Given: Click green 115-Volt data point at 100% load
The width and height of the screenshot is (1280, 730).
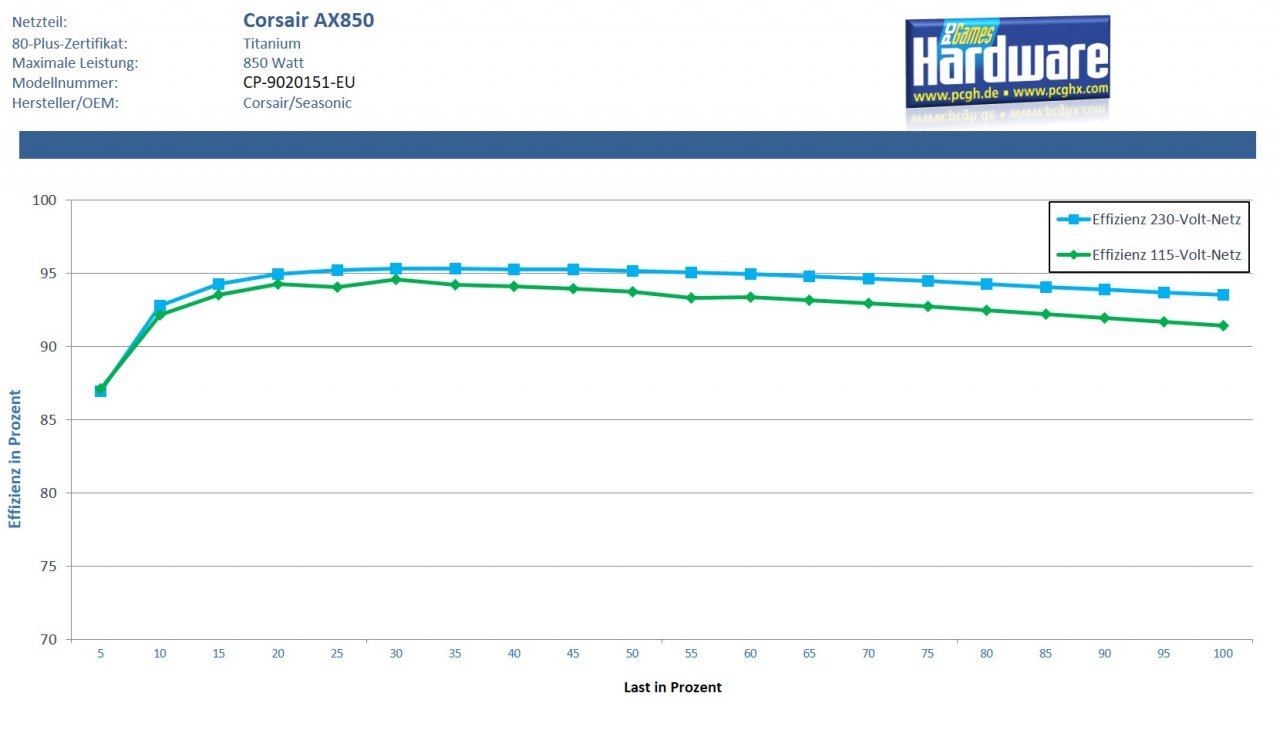Looking at the screenshot, I should coord(1223,325).
